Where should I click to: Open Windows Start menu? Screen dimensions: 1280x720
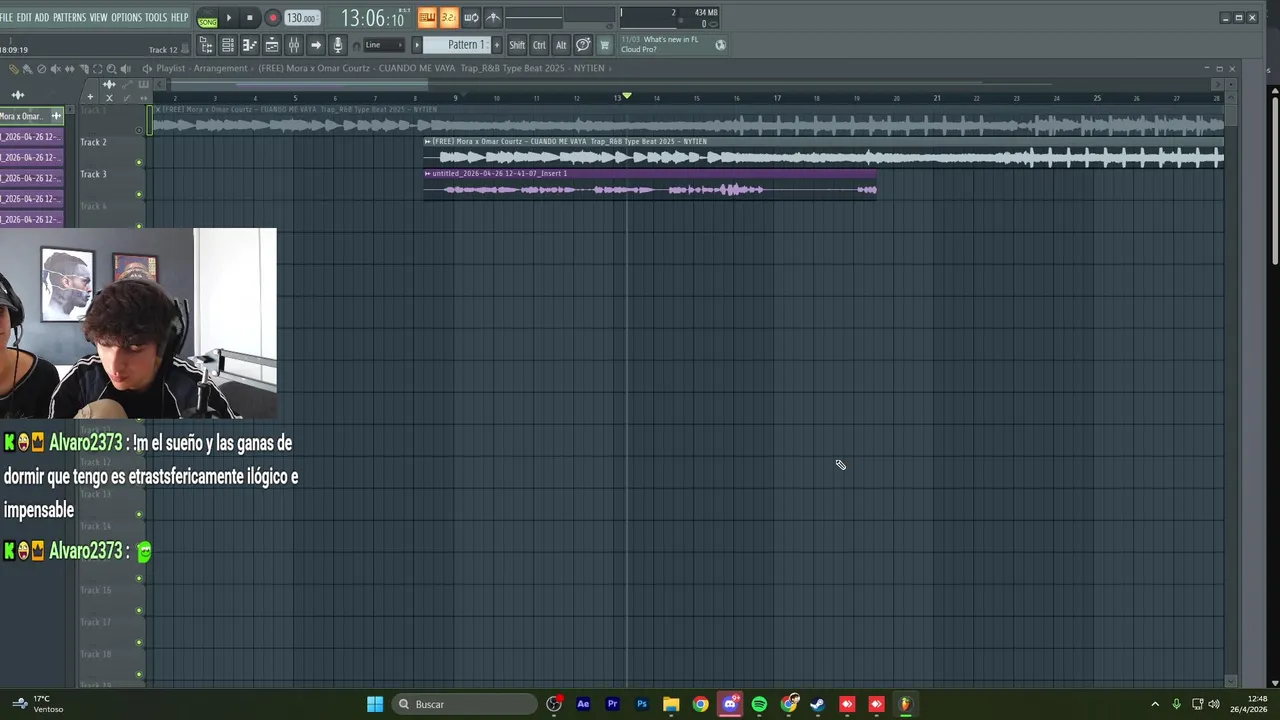(375, 704)
